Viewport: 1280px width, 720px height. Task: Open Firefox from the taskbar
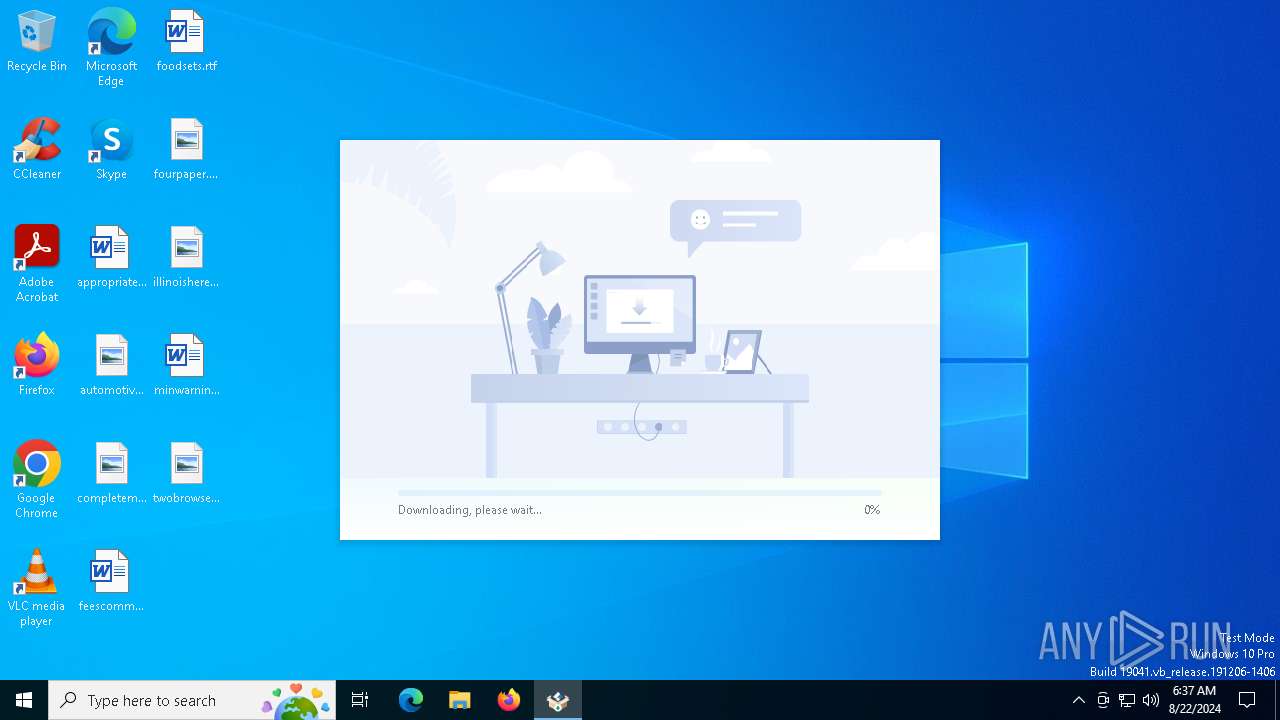click(509, 700)
